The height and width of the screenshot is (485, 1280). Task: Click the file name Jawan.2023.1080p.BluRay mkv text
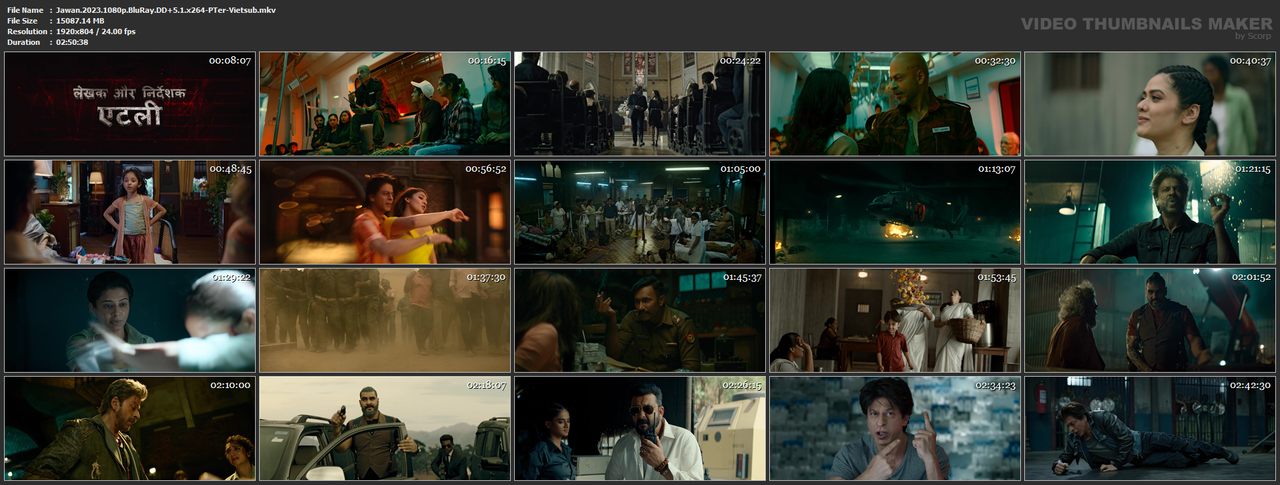click(166, 9)
